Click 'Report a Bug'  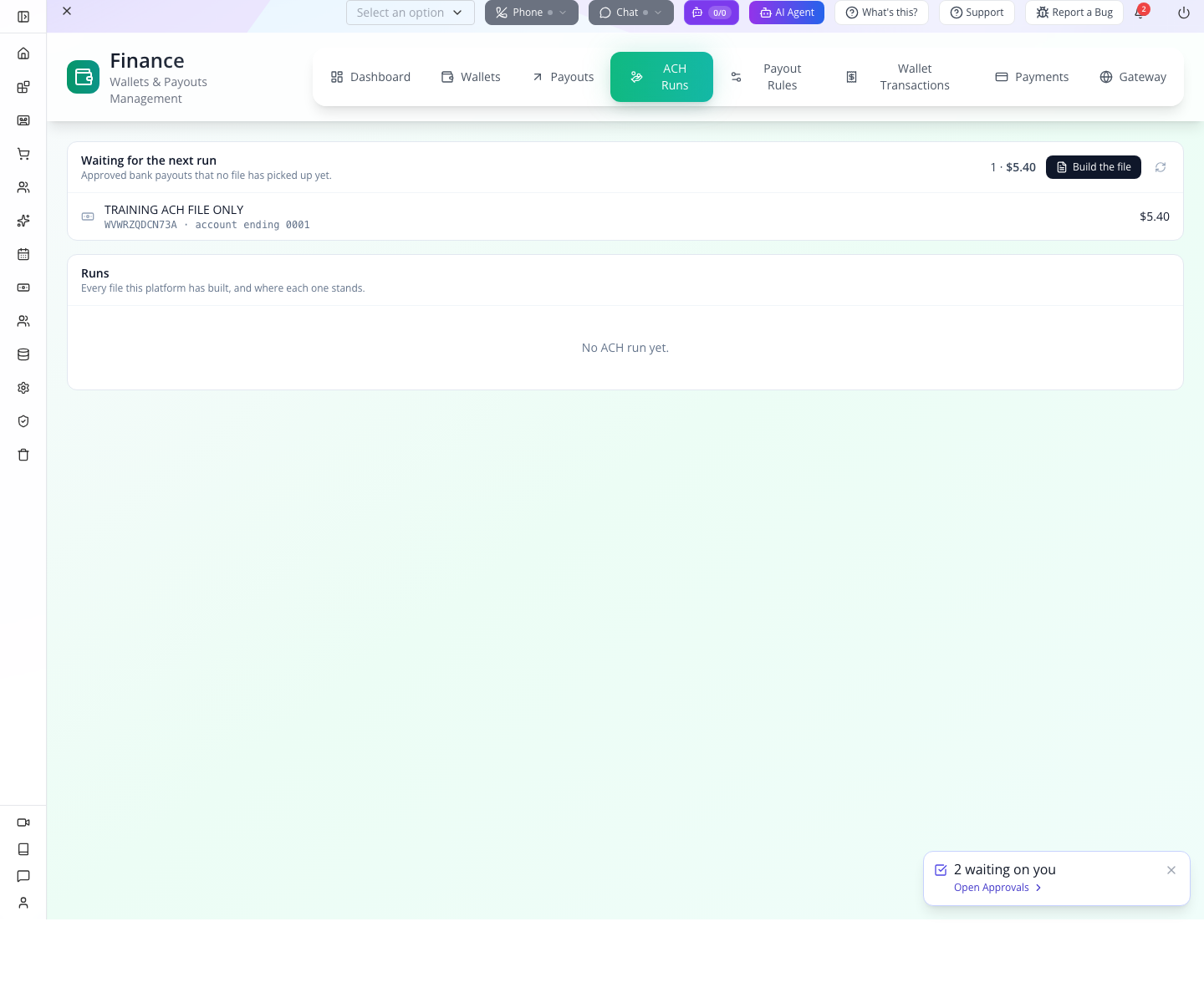[1074, 13]
